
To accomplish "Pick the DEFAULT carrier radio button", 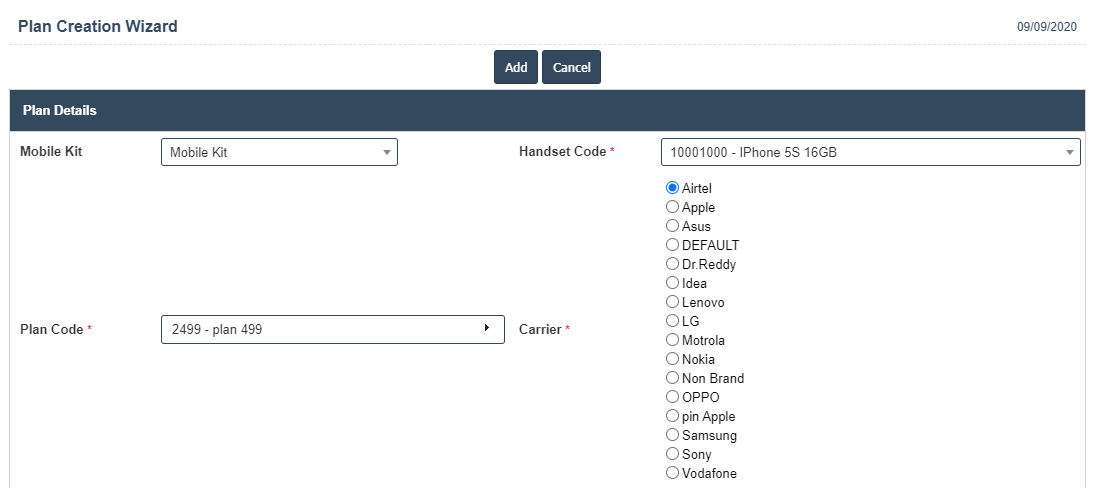I will point(673,245).
